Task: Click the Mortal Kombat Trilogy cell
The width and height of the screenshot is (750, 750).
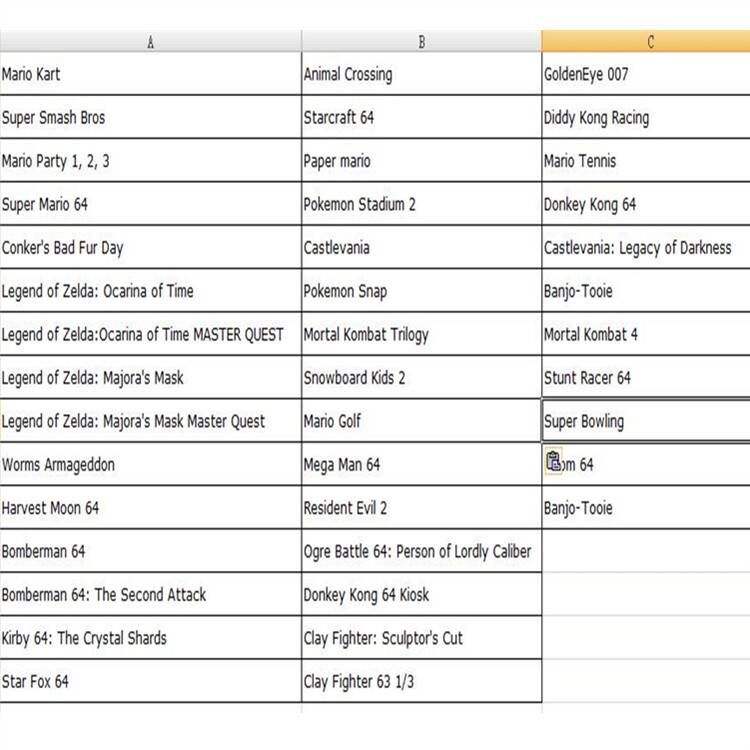Action: pos(421,335)
